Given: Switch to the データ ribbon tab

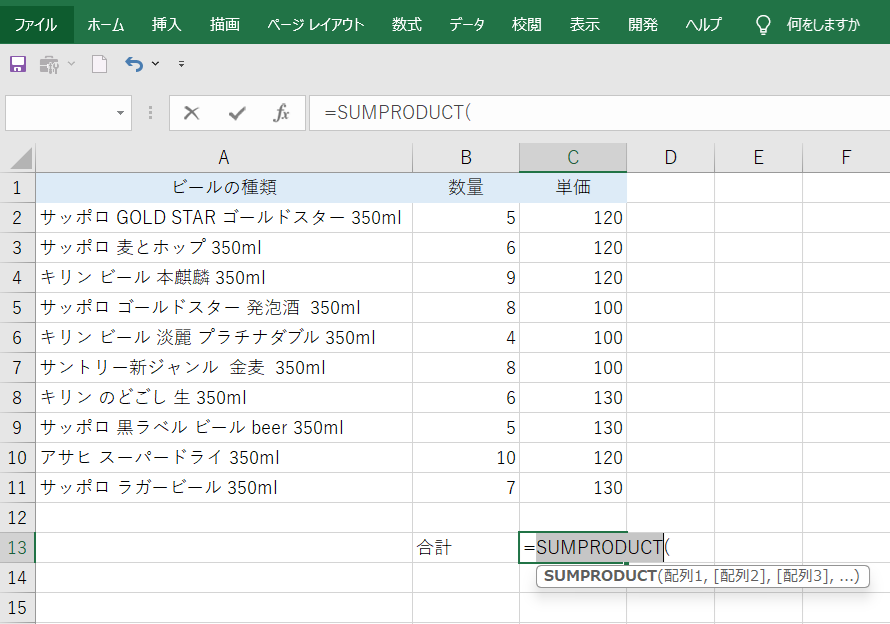Looking at the screenshot, I should [466, 24].
